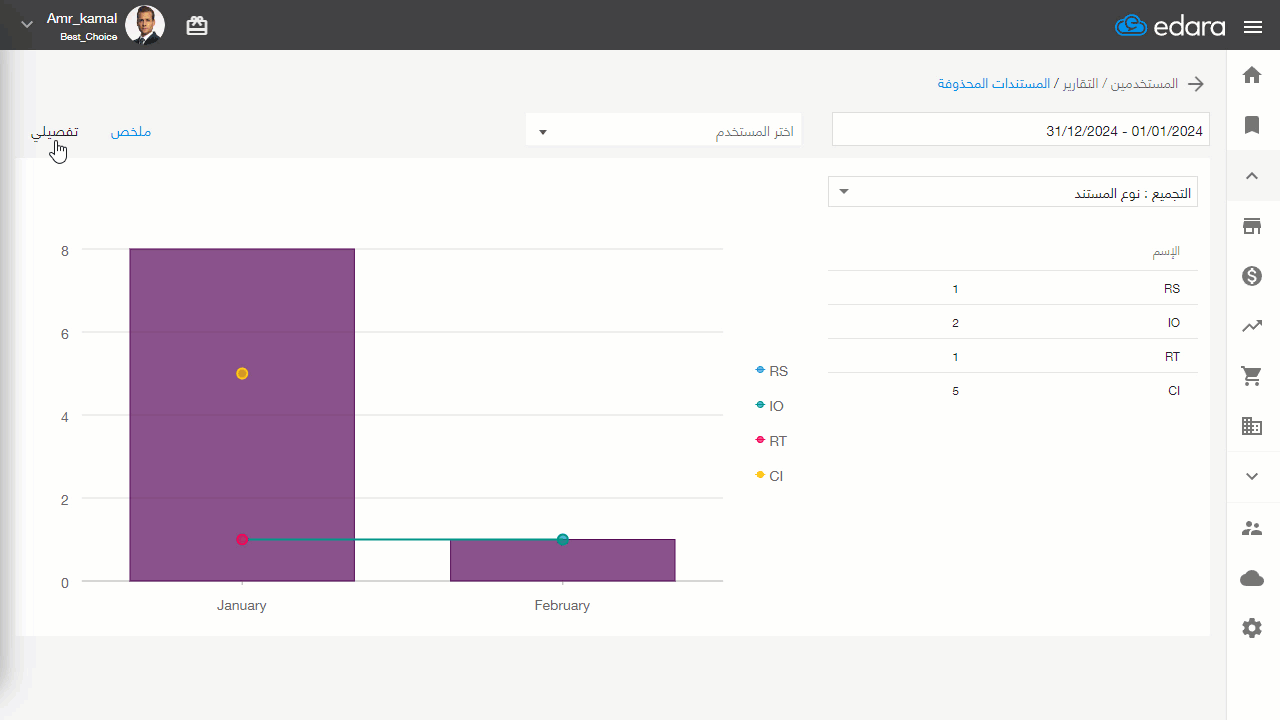Click the yellow CI data point
Image resolution: width=1280 pixels, height=720 pixels.
(242, 373)
